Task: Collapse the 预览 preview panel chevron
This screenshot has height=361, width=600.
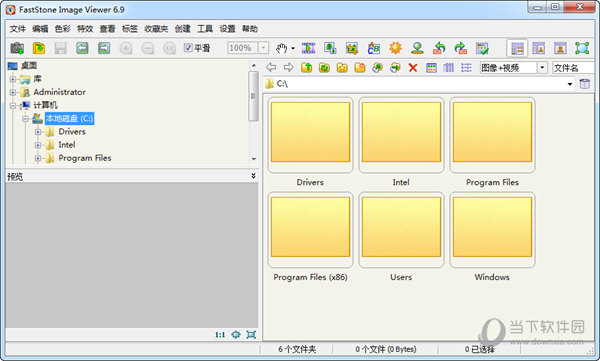Action: [253, 176]
